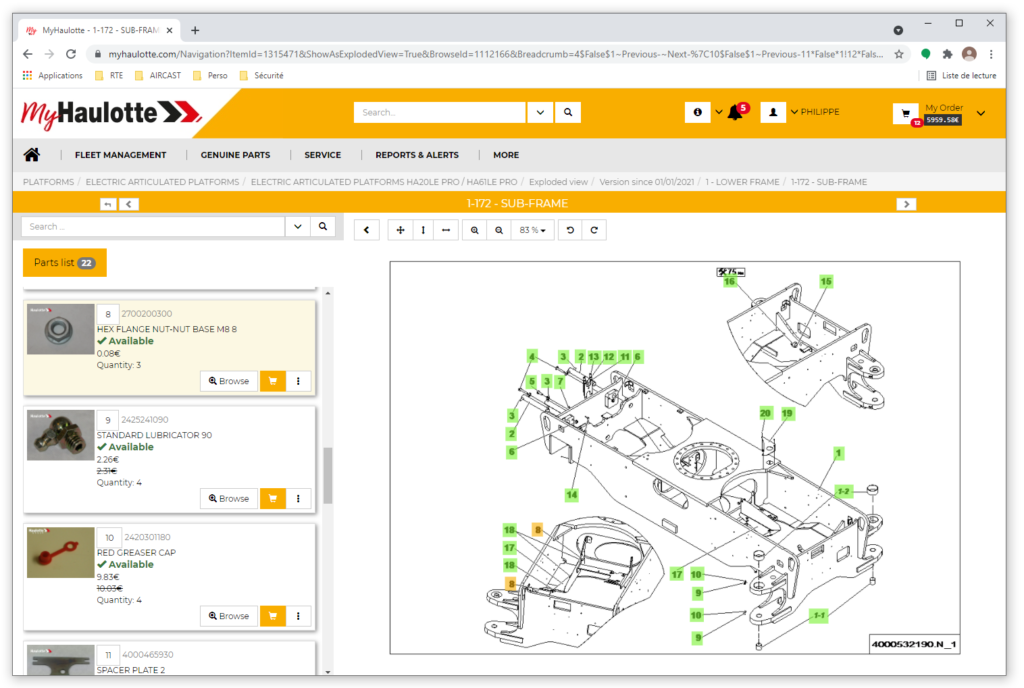The width and height of the screenshot is (1024, 688).
Task: Click the user profile icon beside PHILIPPE
Action: (773, 112)
